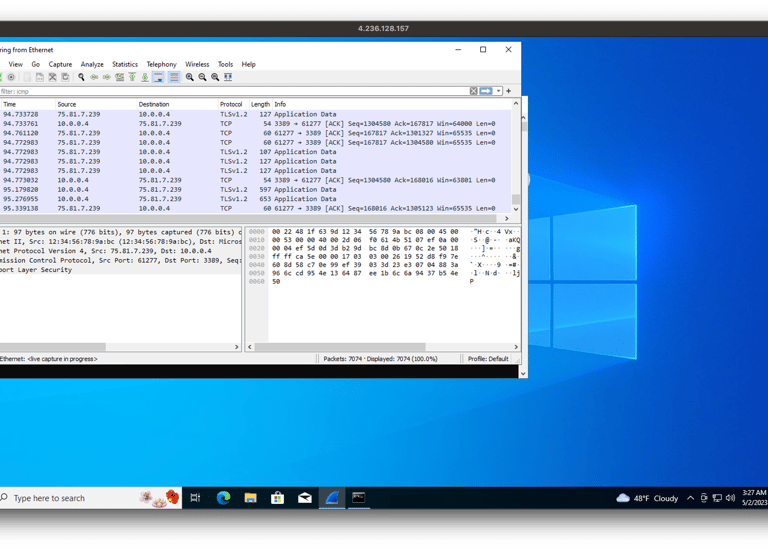This screenshot has width=768, height=550.
Task: Open display filter history dropdown
Action: point(497,91)
